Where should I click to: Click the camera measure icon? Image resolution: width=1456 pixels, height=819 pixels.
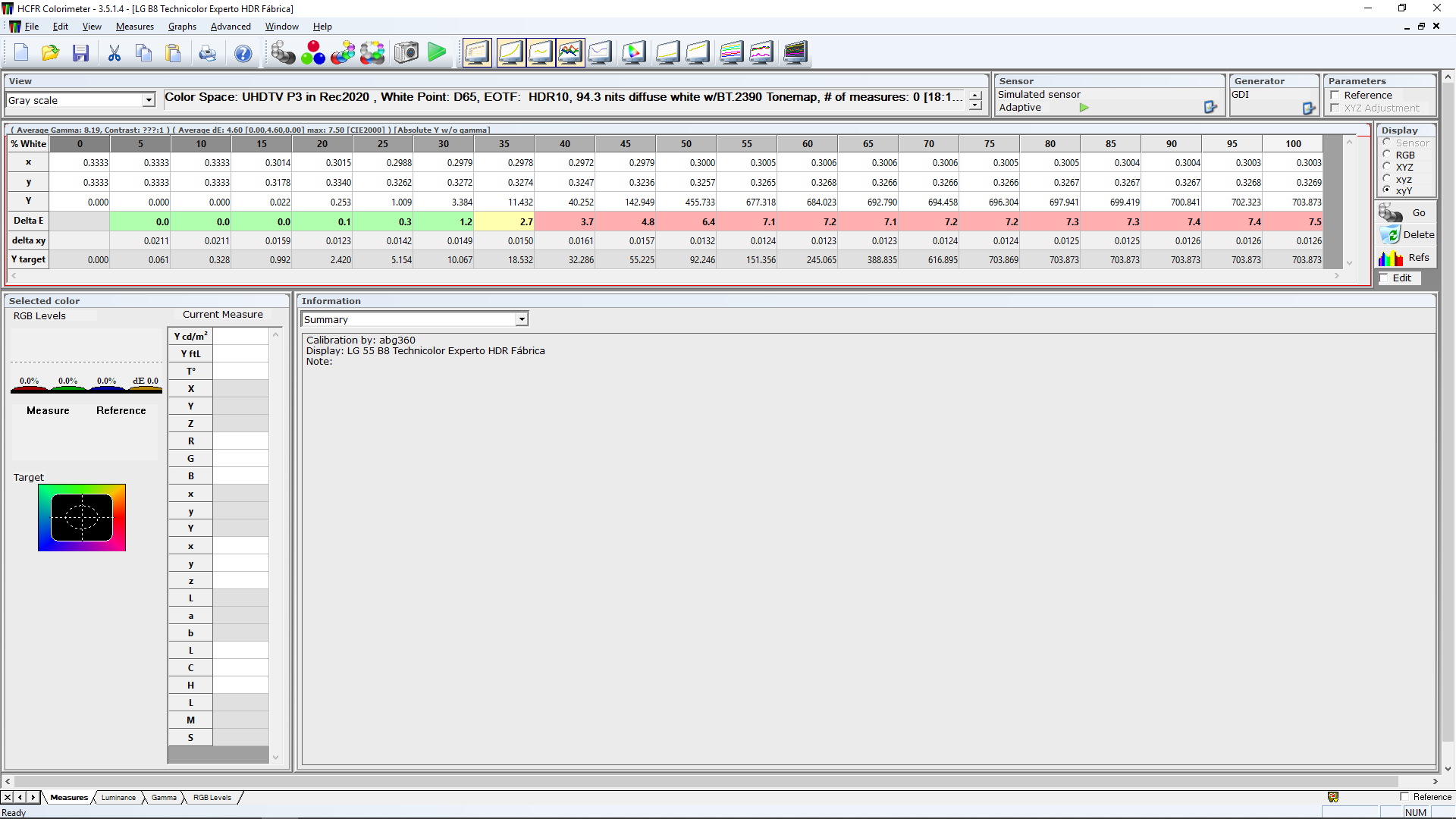point(406,52)
